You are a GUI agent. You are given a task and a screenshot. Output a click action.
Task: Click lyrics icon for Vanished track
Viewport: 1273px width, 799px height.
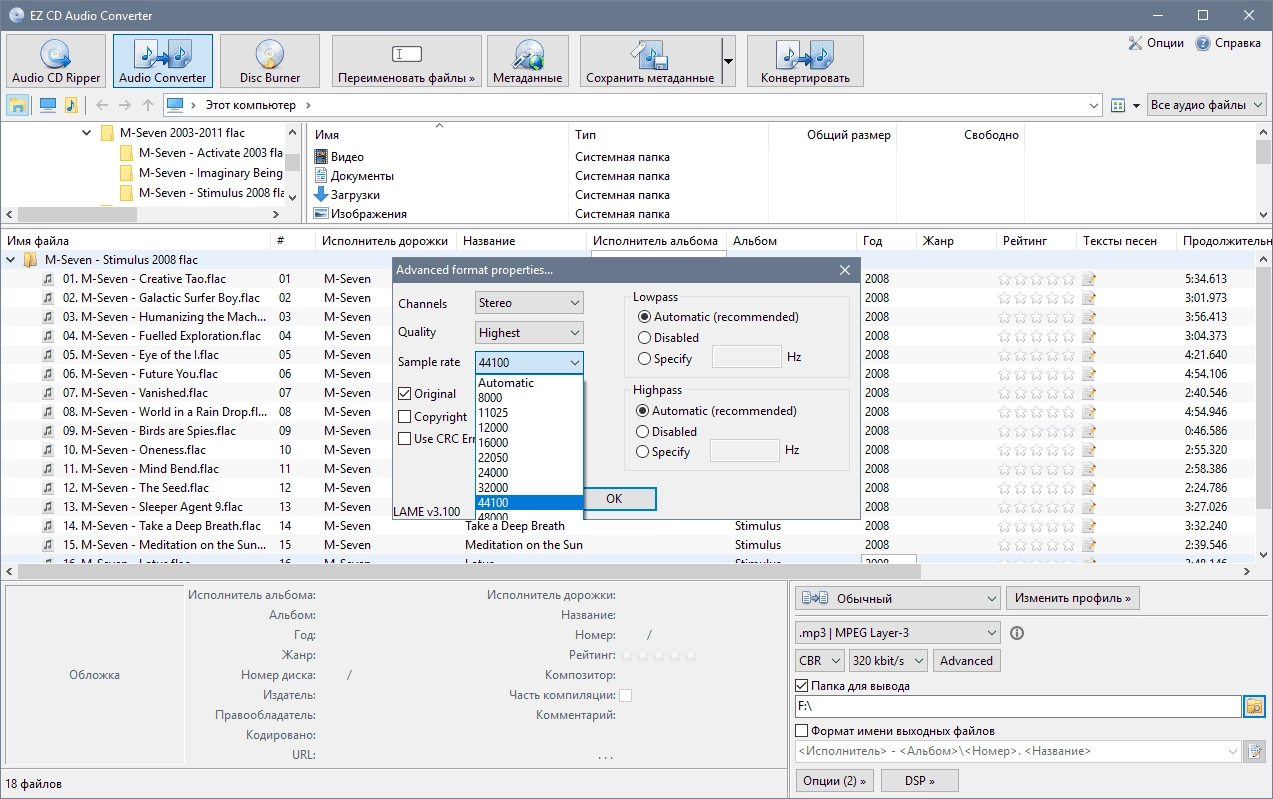click(x=1089, y=393)
